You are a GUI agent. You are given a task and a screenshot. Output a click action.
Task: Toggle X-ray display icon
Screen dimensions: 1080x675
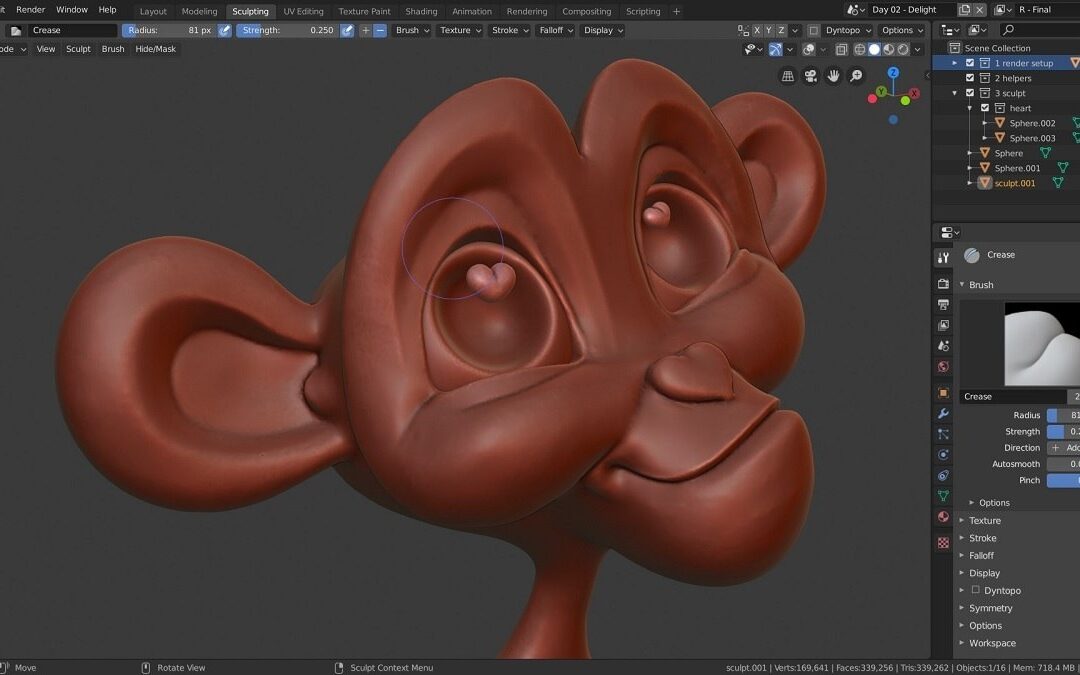(841, 49)
